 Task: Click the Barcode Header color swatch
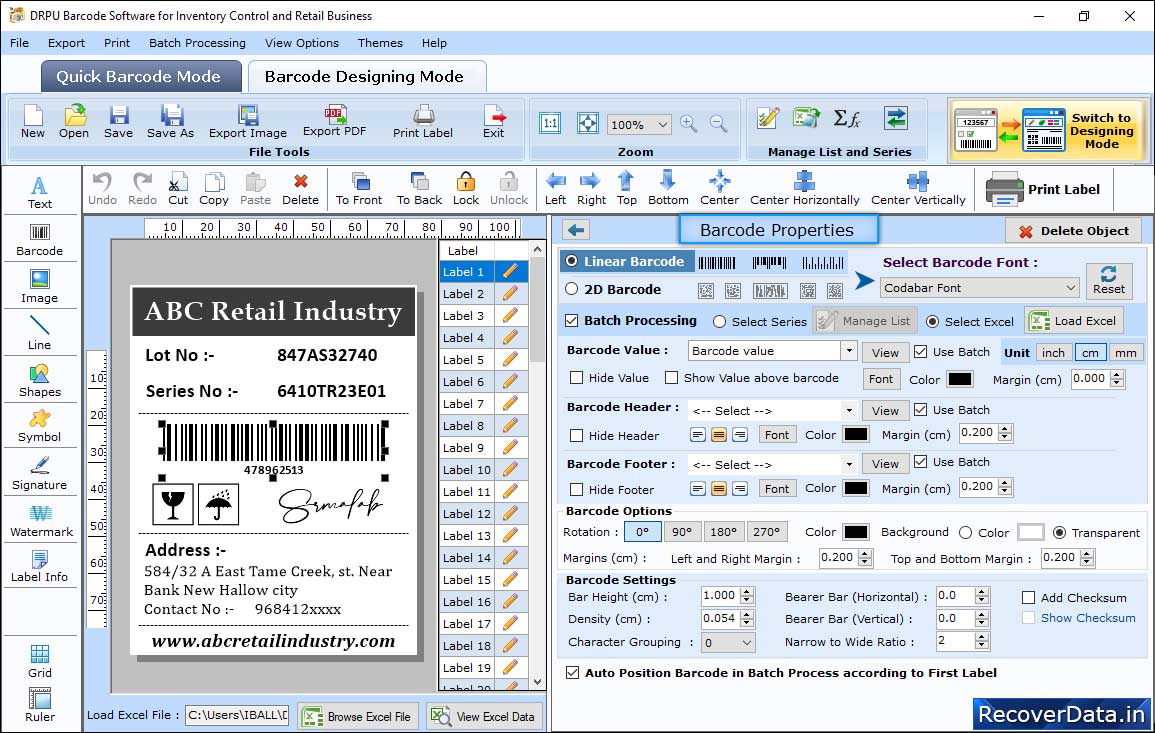(x=855, y=435)
